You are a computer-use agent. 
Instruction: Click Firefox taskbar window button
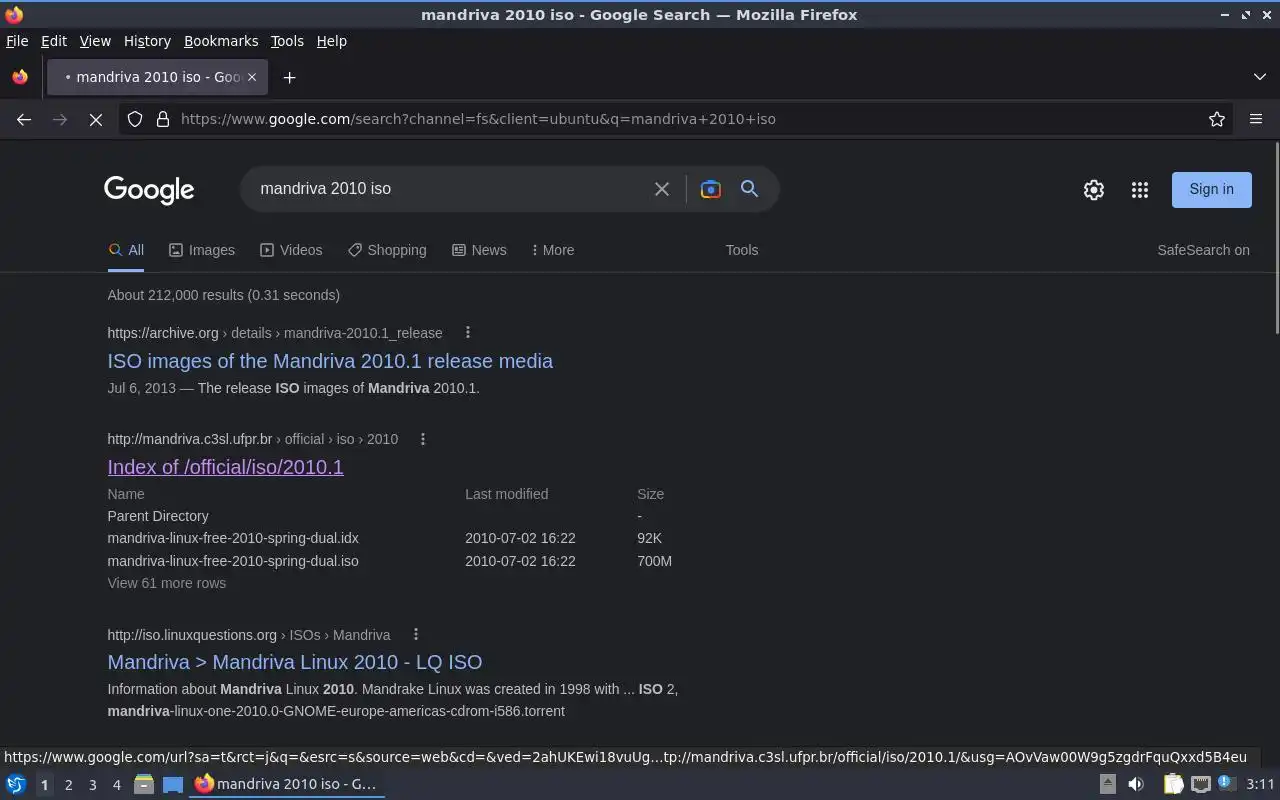[287, 784]
